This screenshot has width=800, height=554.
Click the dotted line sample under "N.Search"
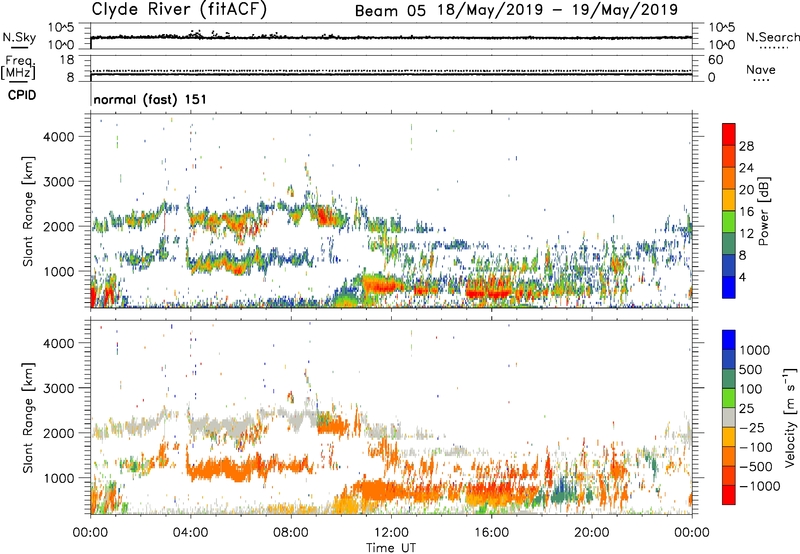774,48
